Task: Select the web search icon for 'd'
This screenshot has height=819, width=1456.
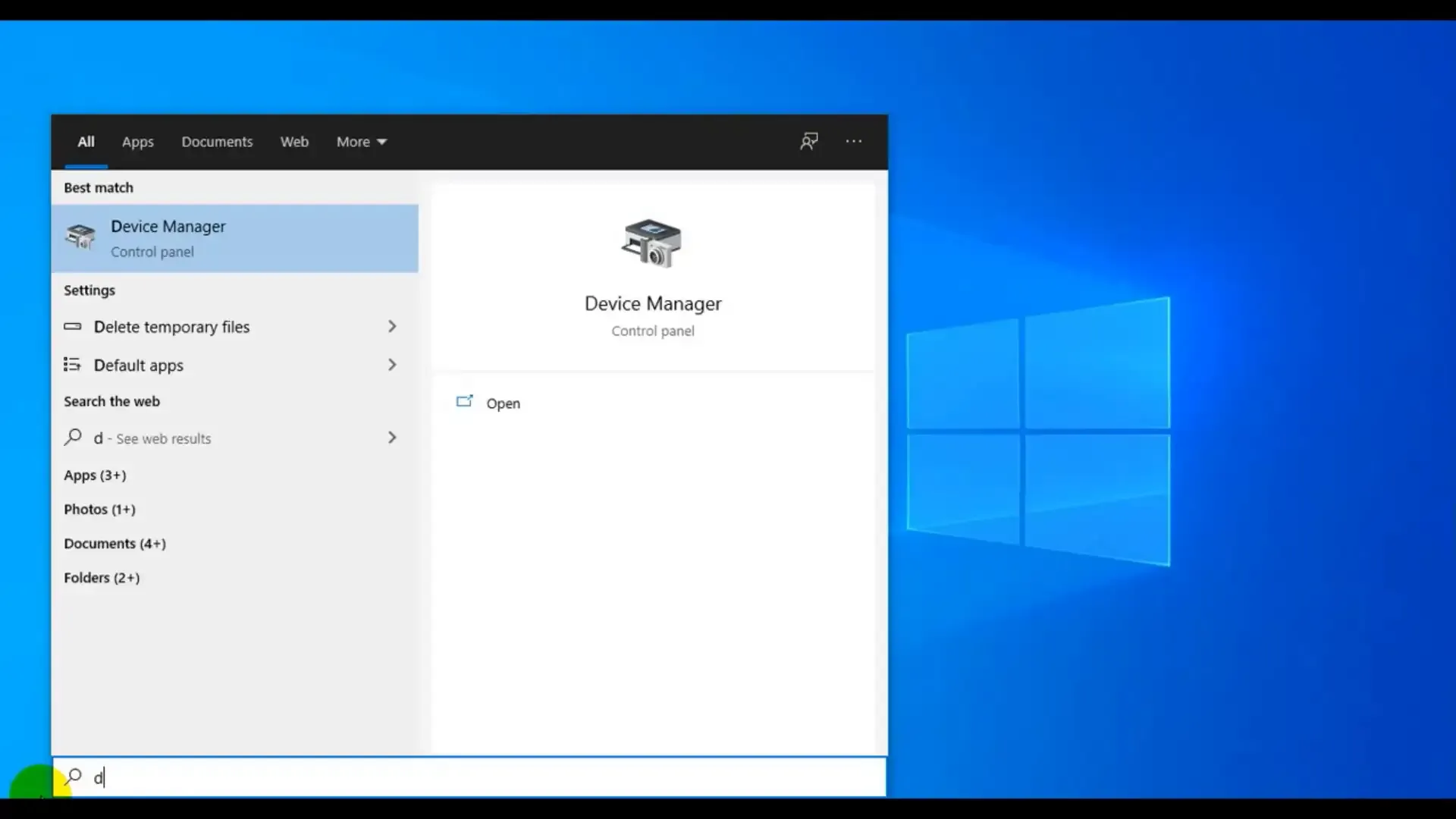Action: tap(73, 438)
